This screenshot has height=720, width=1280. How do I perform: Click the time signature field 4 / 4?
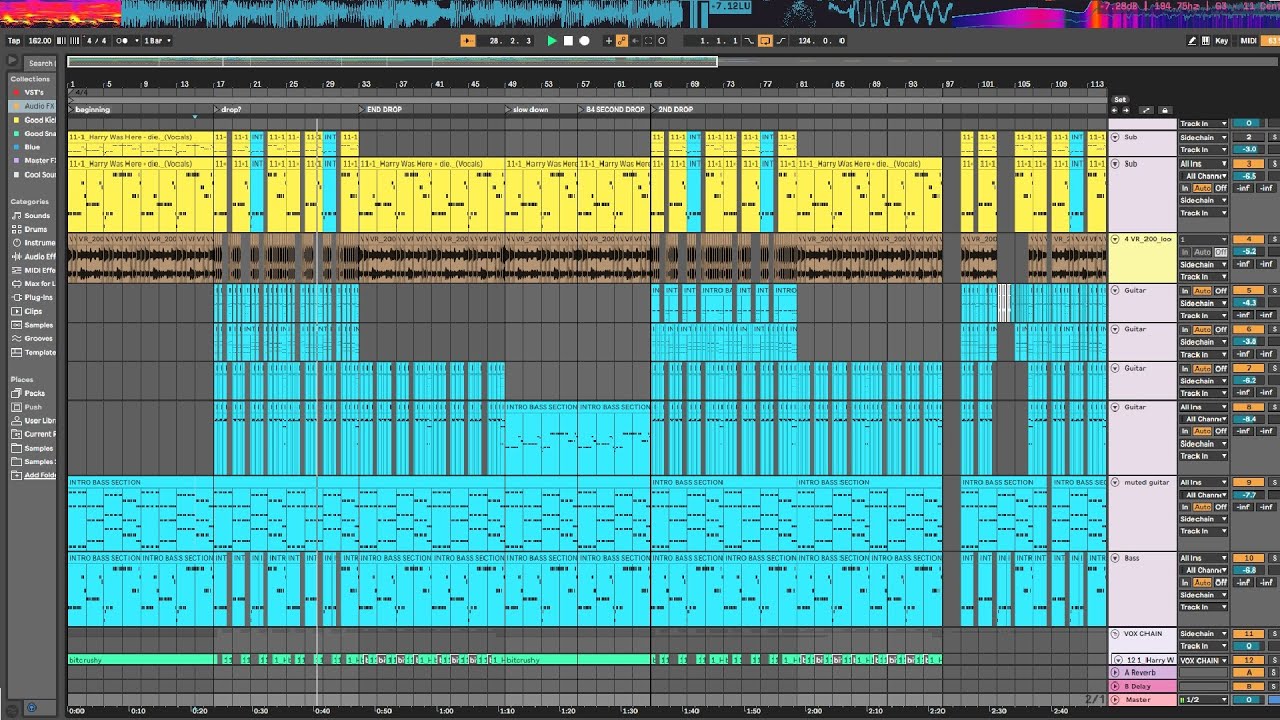96,41
